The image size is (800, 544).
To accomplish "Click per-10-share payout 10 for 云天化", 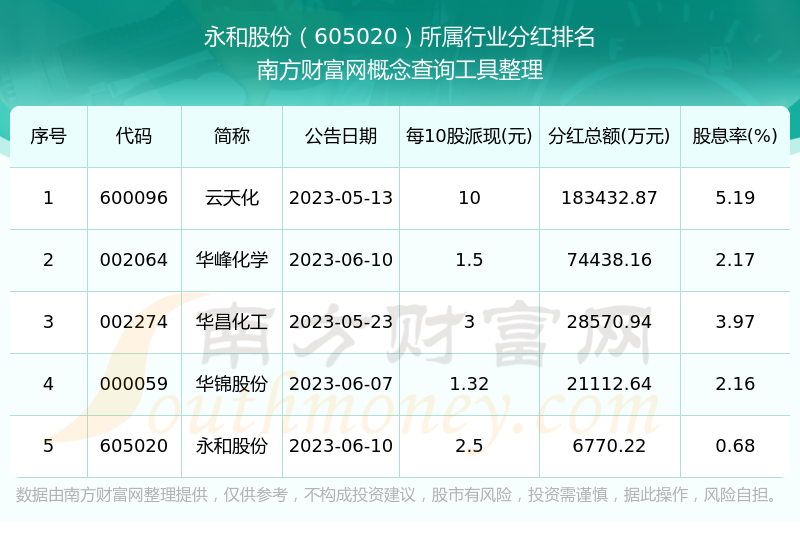I will (x=469, y=198).
